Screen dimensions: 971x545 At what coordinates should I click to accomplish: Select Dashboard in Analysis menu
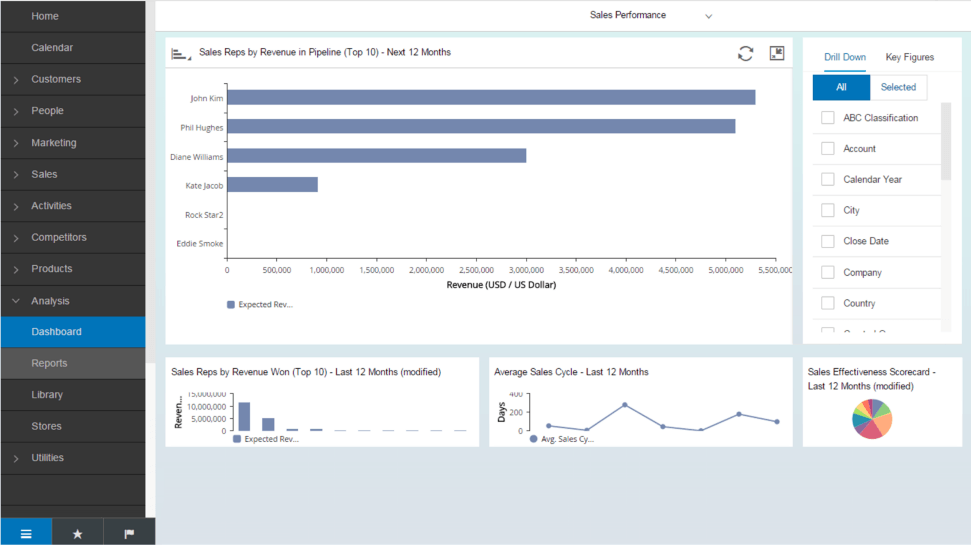(x=73, y=332)
